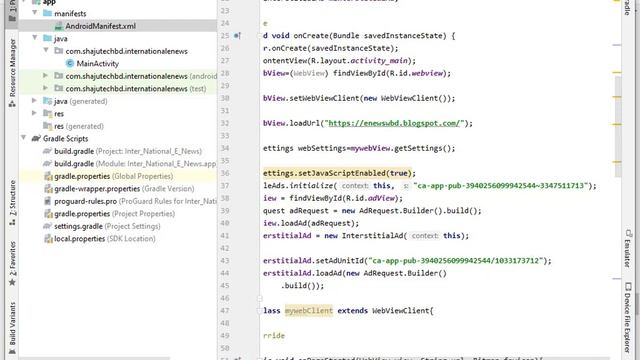Click the MainActivity class icon
The height and width of the screenshot is (360, 640).
(70, 63)
